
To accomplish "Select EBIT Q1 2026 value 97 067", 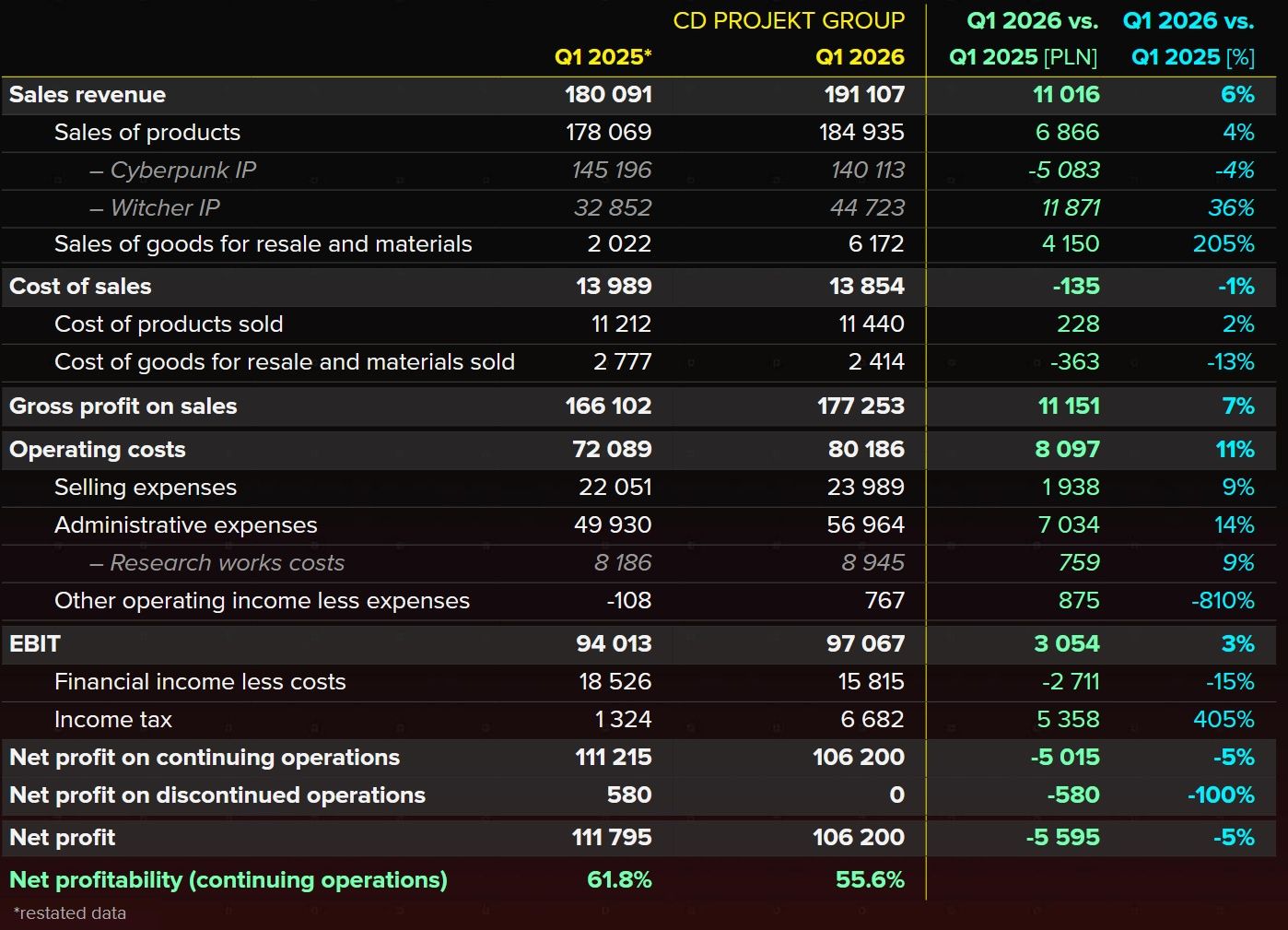I will tap(865, 644).
